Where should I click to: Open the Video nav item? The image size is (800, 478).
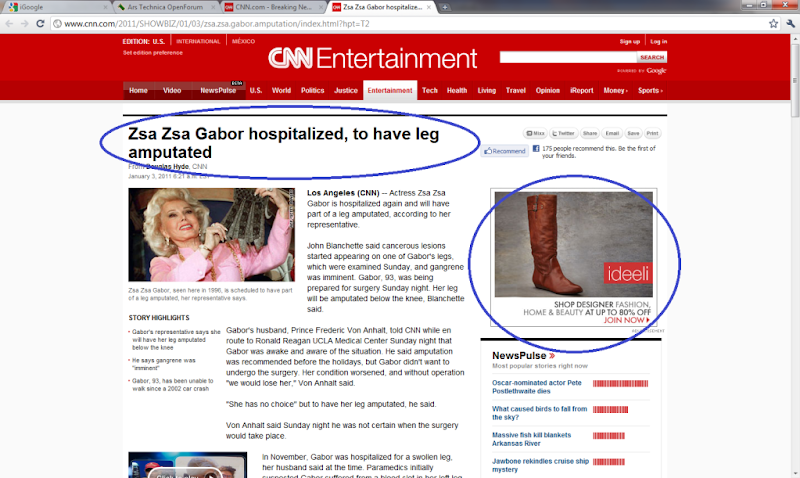[x=172, y=90]
